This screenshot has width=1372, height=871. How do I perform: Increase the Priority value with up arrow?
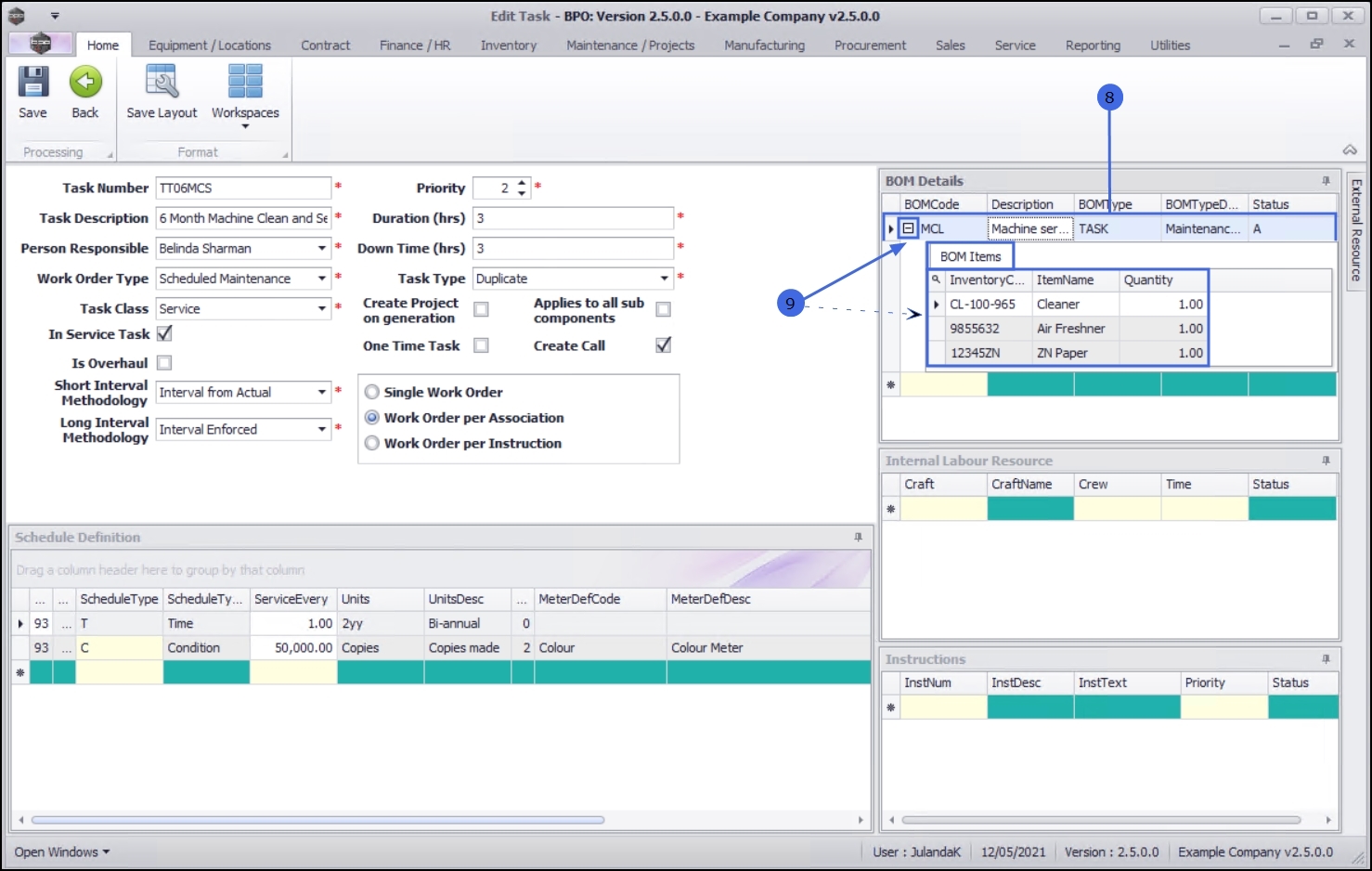point(522,183)
